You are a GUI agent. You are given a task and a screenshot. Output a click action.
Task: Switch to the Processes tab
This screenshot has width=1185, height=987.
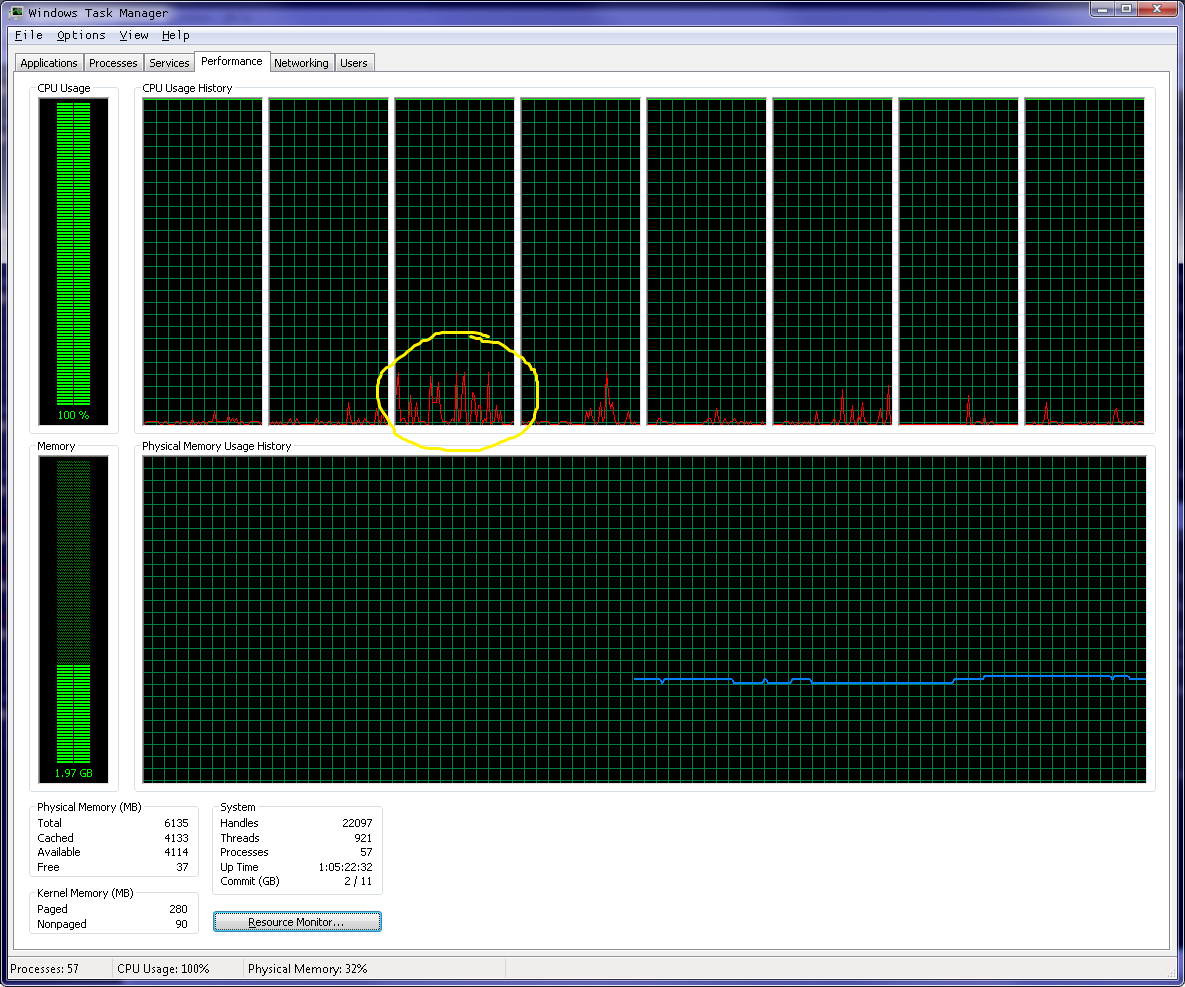pos(113,63)
